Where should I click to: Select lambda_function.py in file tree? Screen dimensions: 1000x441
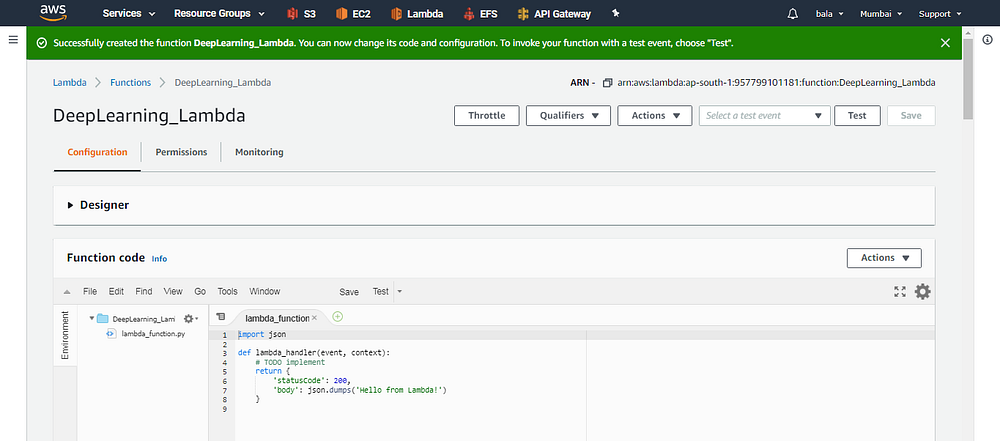(153, 333)
